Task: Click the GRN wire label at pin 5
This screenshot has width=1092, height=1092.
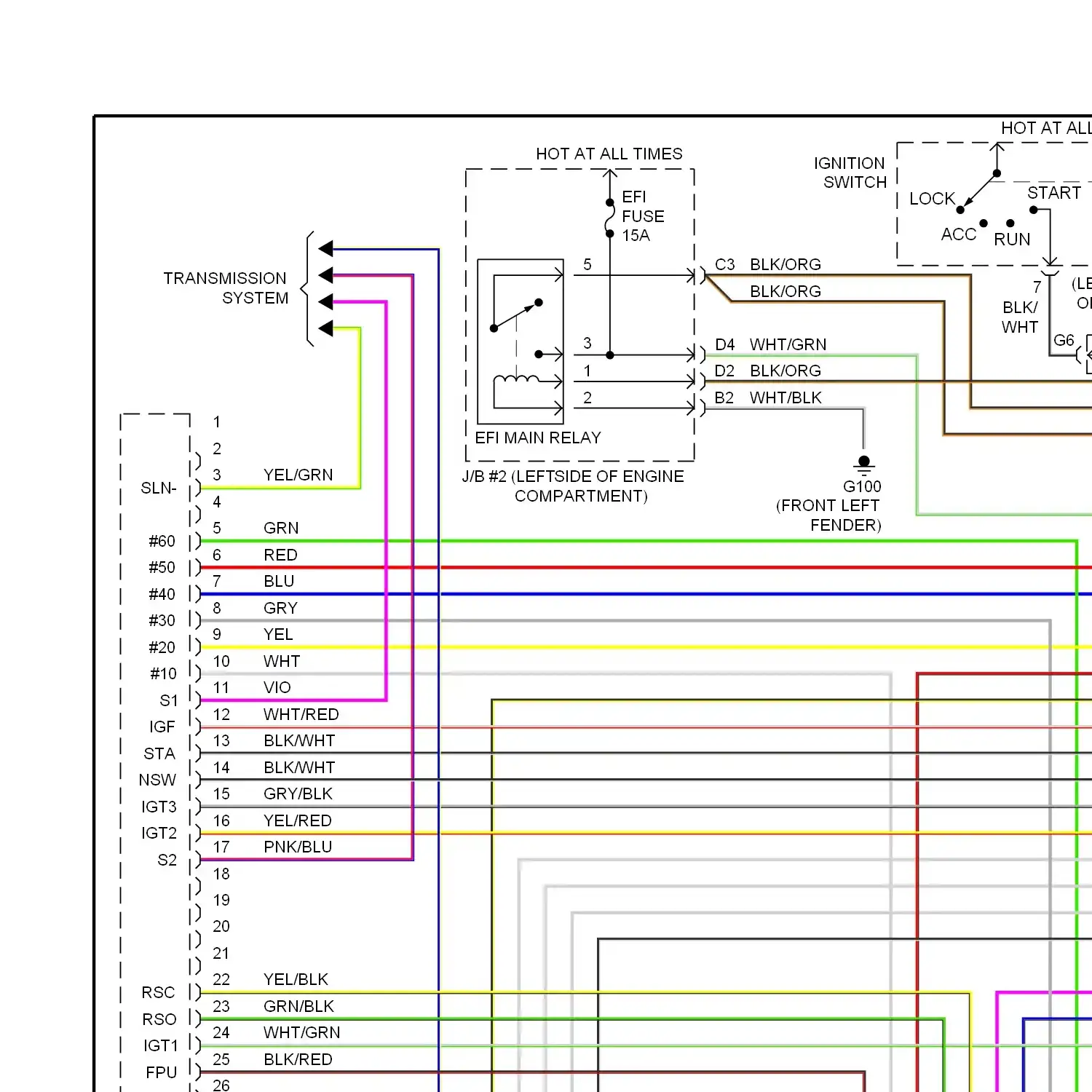Action: pyautogui.click(x=281, y=528)
